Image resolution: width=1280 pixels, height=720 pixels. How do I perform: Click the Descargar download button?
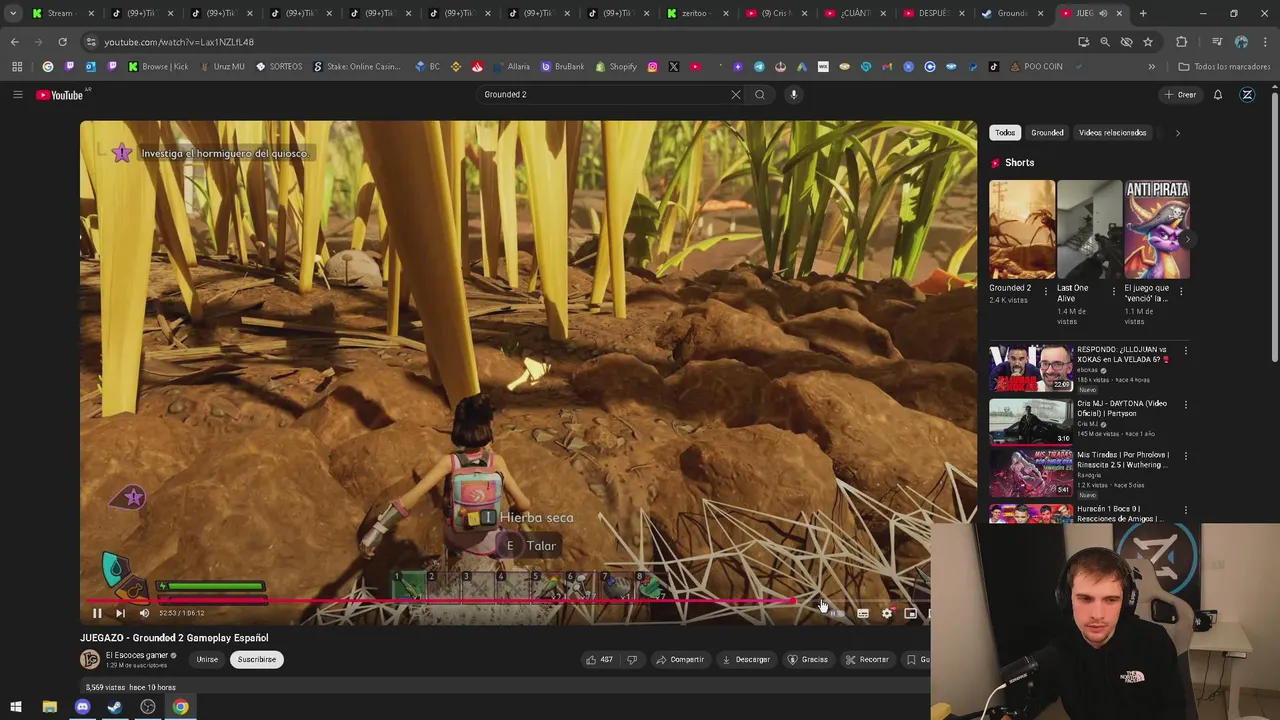746,659
